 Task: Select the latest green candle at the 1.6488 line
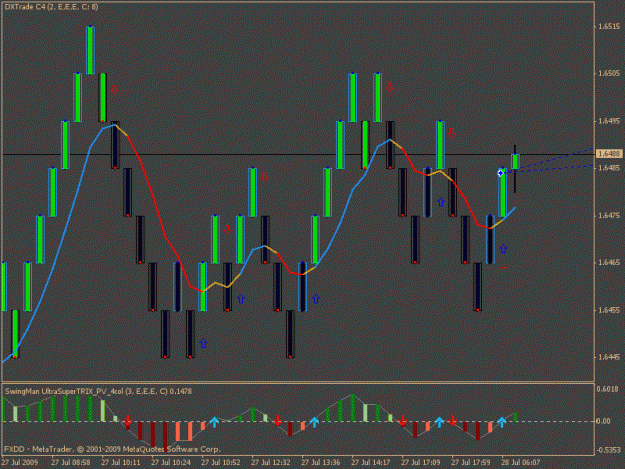point(515,162)
